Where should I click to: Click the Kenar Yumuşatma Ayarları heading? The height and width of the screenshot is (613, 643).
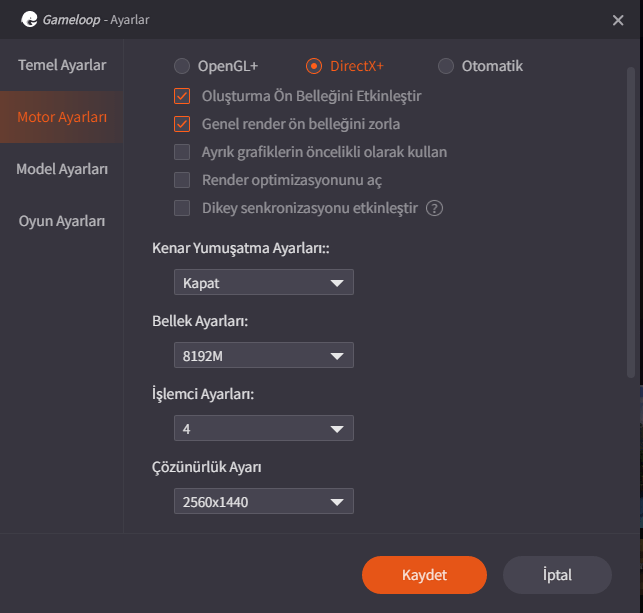241,248
